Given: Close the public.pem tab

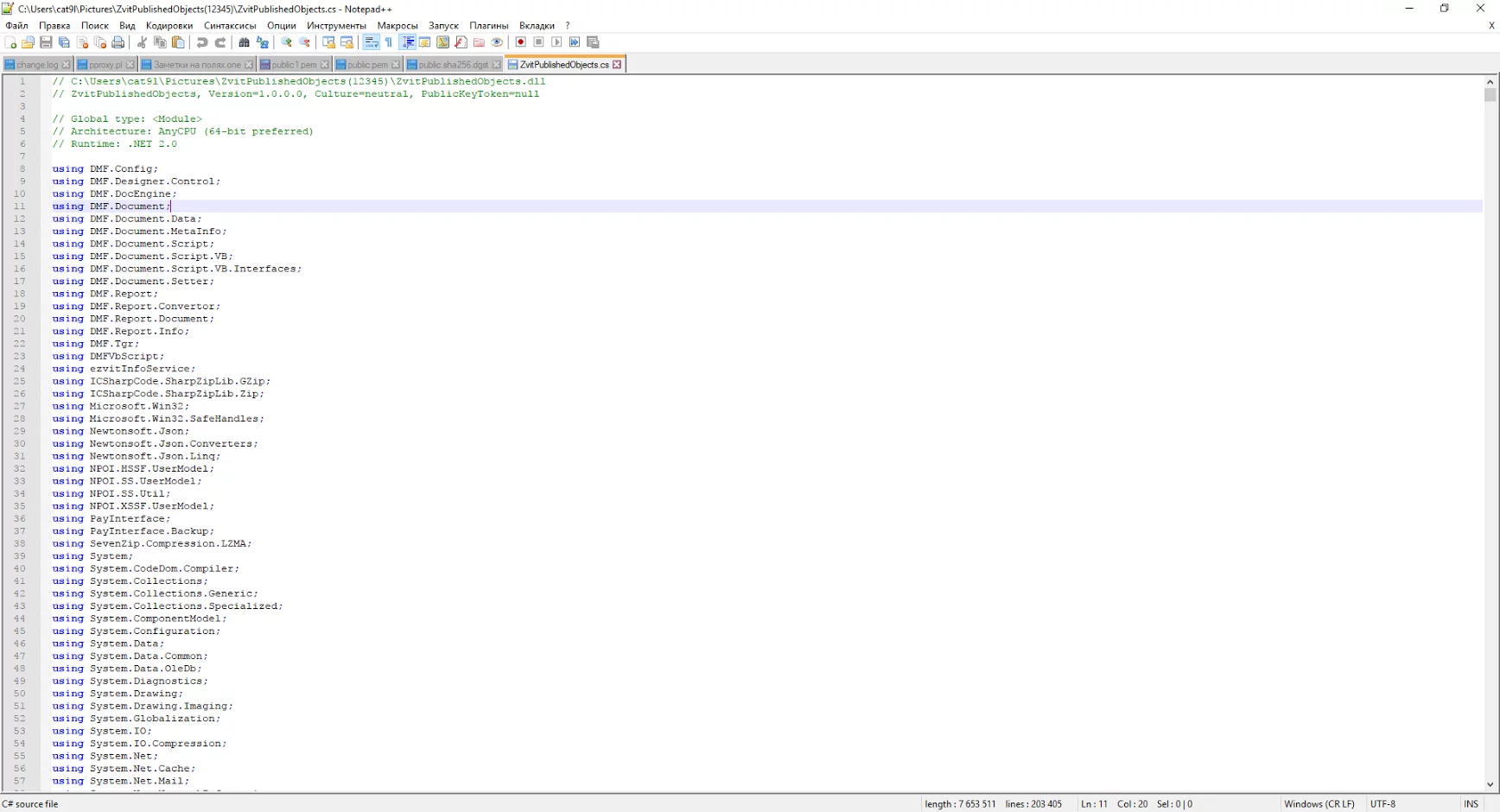Looking at the screenshot, I should [x=396, y=65].
